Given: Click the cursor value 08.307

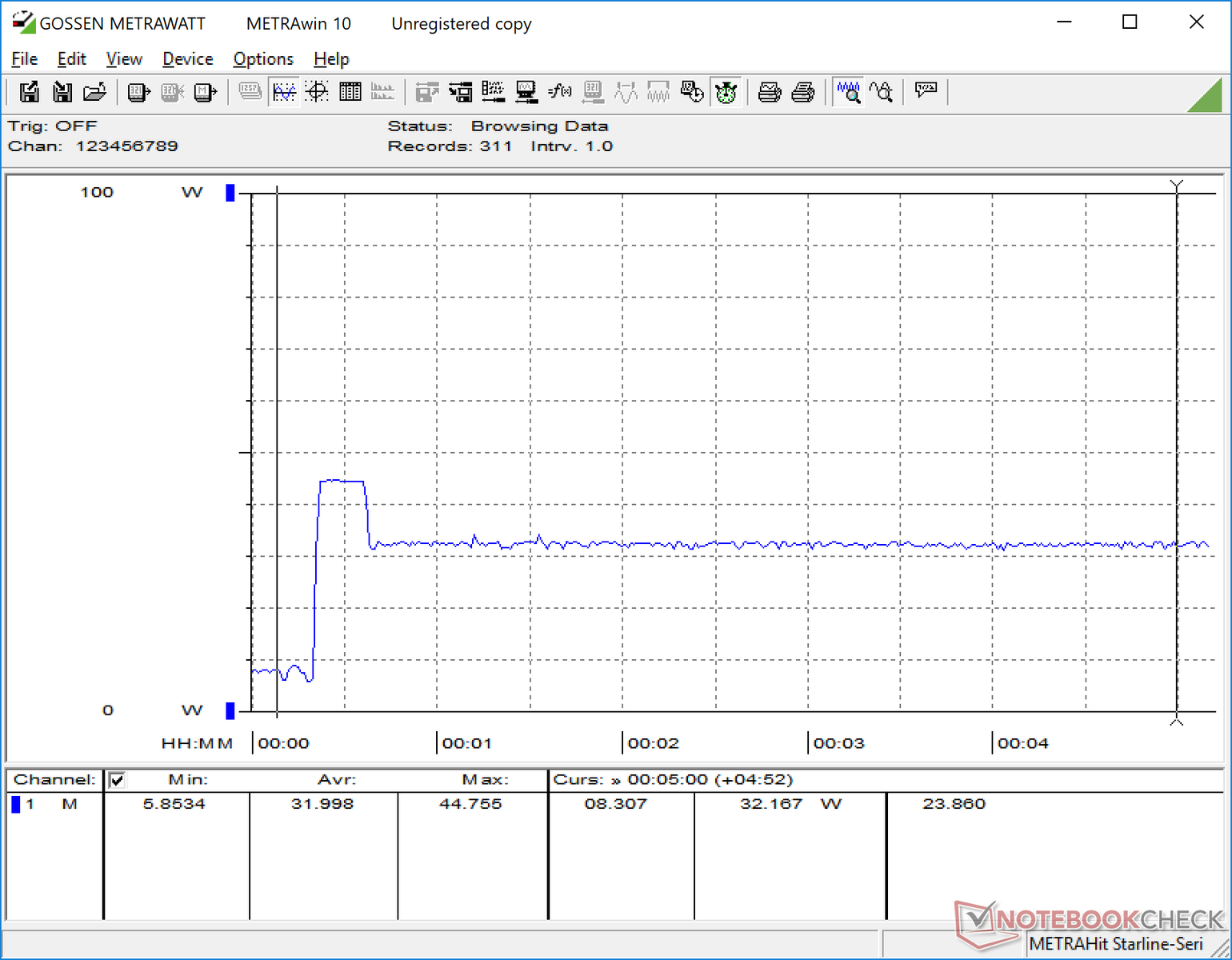Looking at the screenshot, I should 615,804.
